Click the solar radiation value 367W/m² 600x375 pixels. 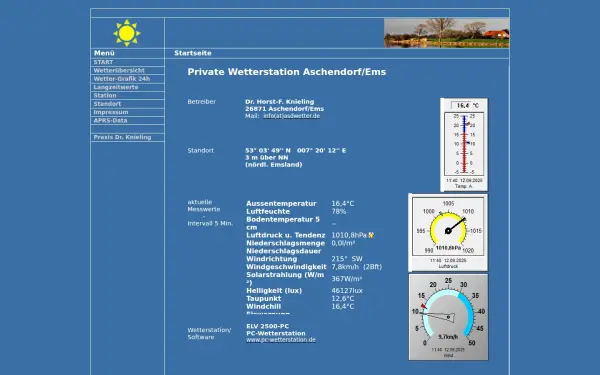[347, 279]
